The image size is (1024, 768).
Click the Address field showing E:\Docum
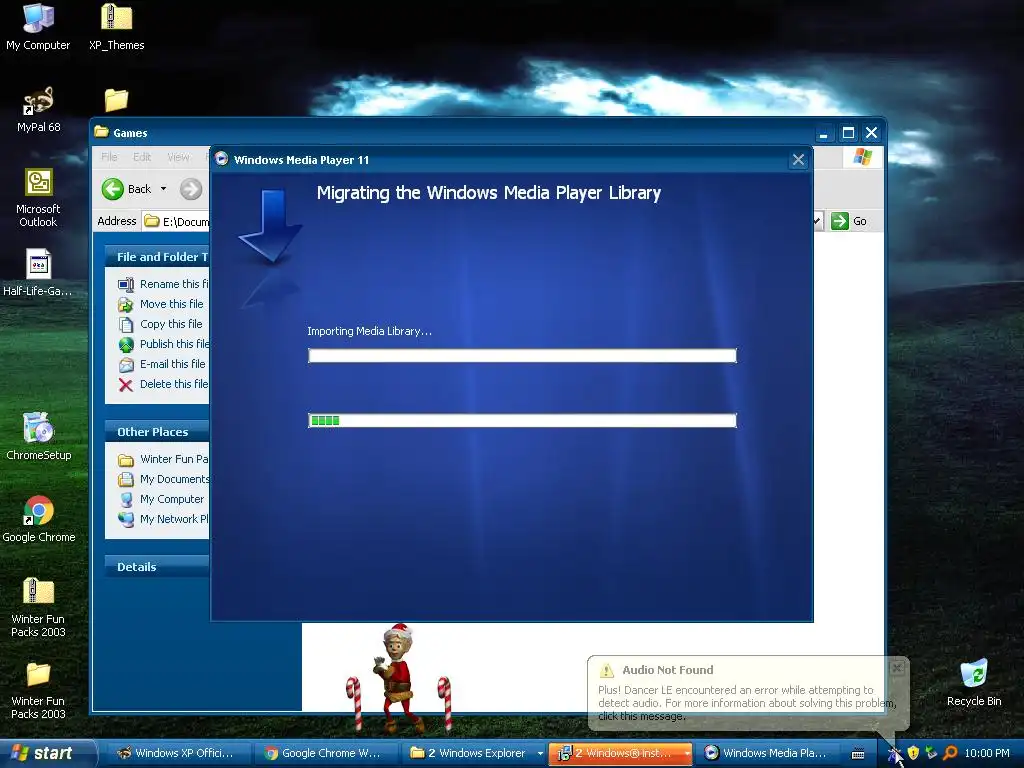tap(176, 221)
